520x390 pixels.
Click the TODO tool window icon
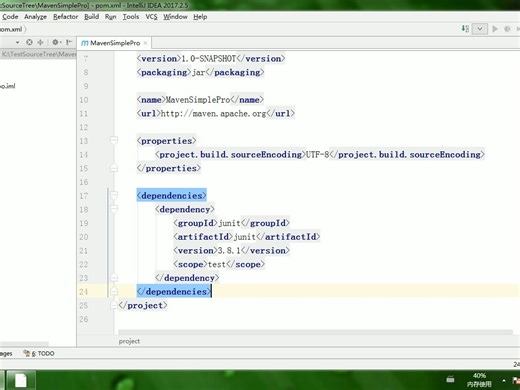pyautogui.click(x=26, y=353)
